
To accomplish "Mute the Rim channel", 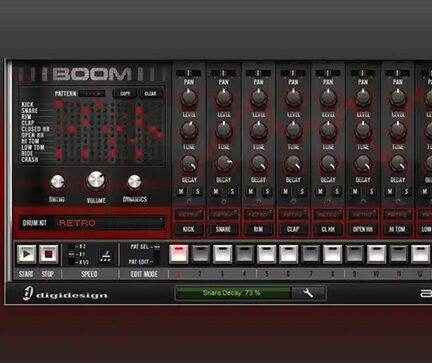I will [x=251, y=192].
